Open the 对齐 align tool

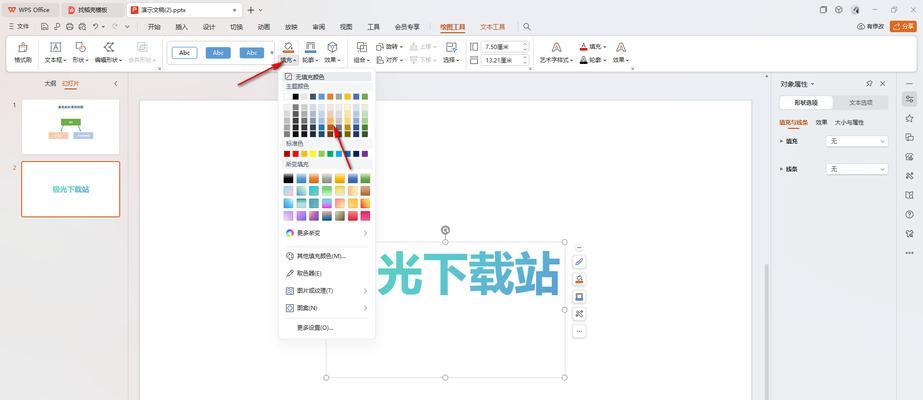pos(389,60)
